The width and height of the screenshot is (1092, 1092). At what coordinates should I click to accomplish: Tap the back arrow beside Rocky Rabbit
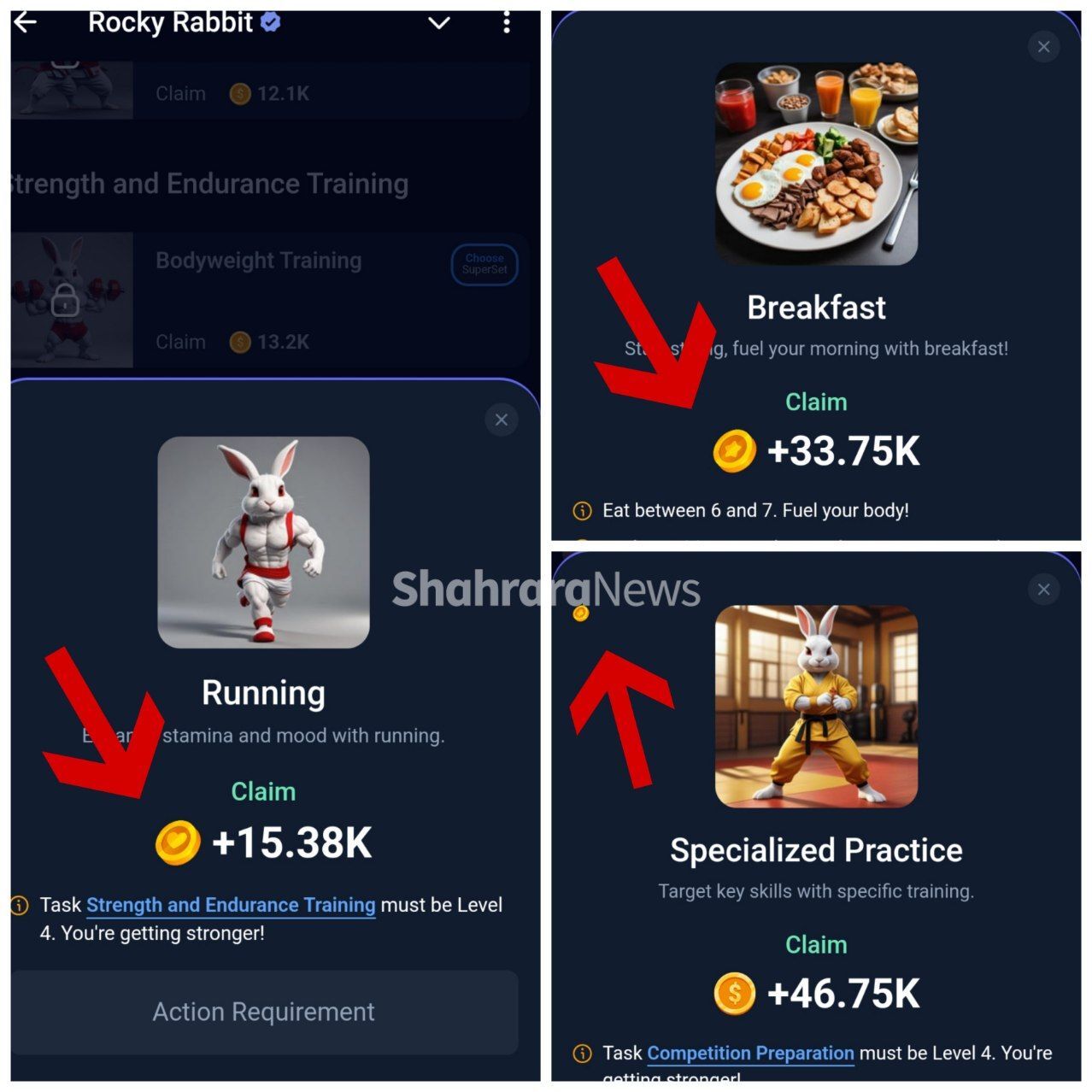pos(26,23)
